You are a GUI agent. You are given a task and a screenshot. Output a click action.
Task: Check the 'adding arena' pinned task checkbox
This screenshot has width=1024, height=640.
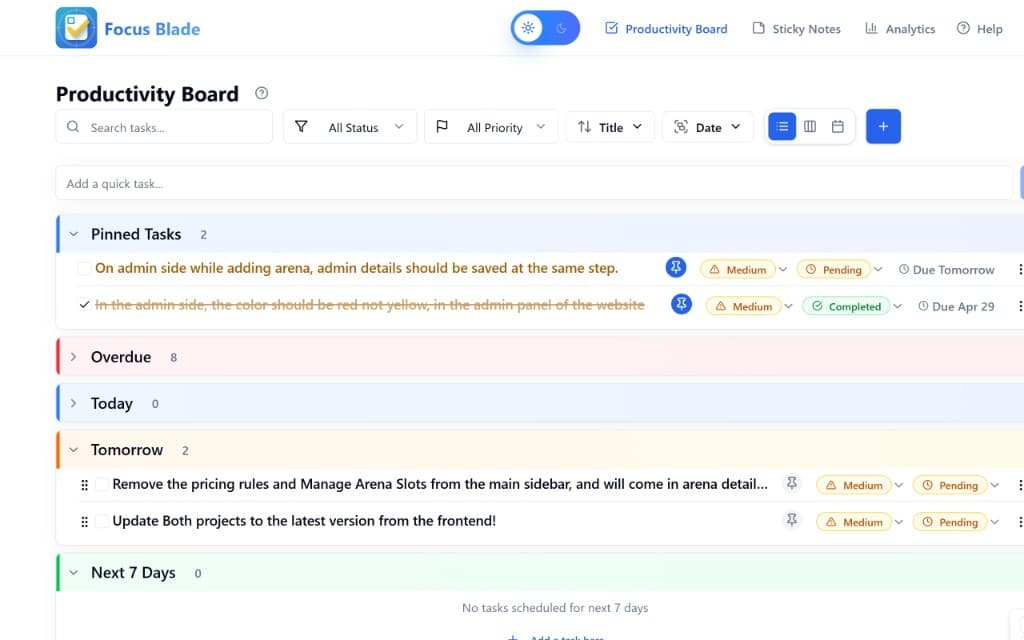[84, 268]
